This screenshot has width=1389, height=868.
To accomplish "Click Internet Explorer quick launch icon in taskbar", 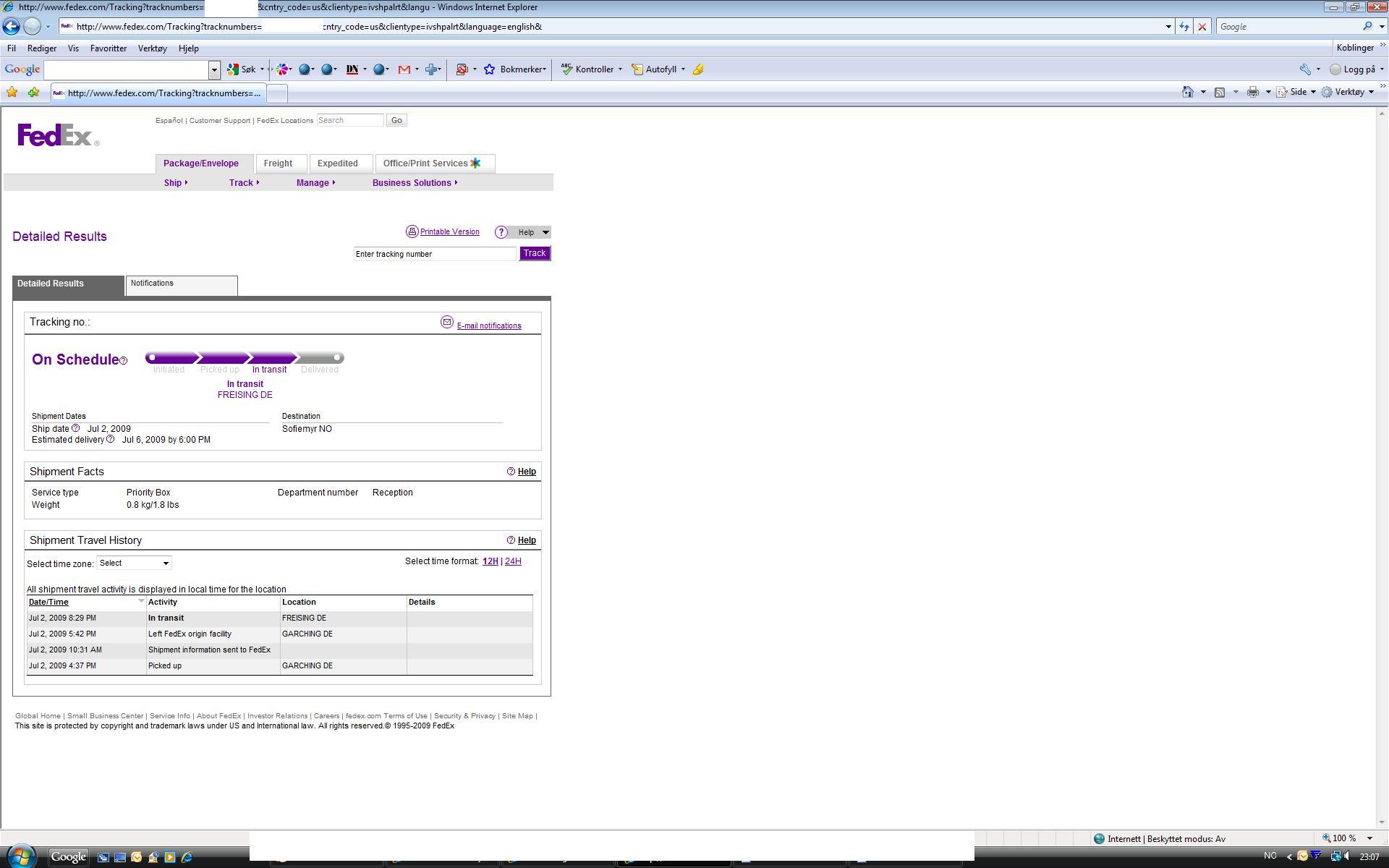I will point(187,857).
